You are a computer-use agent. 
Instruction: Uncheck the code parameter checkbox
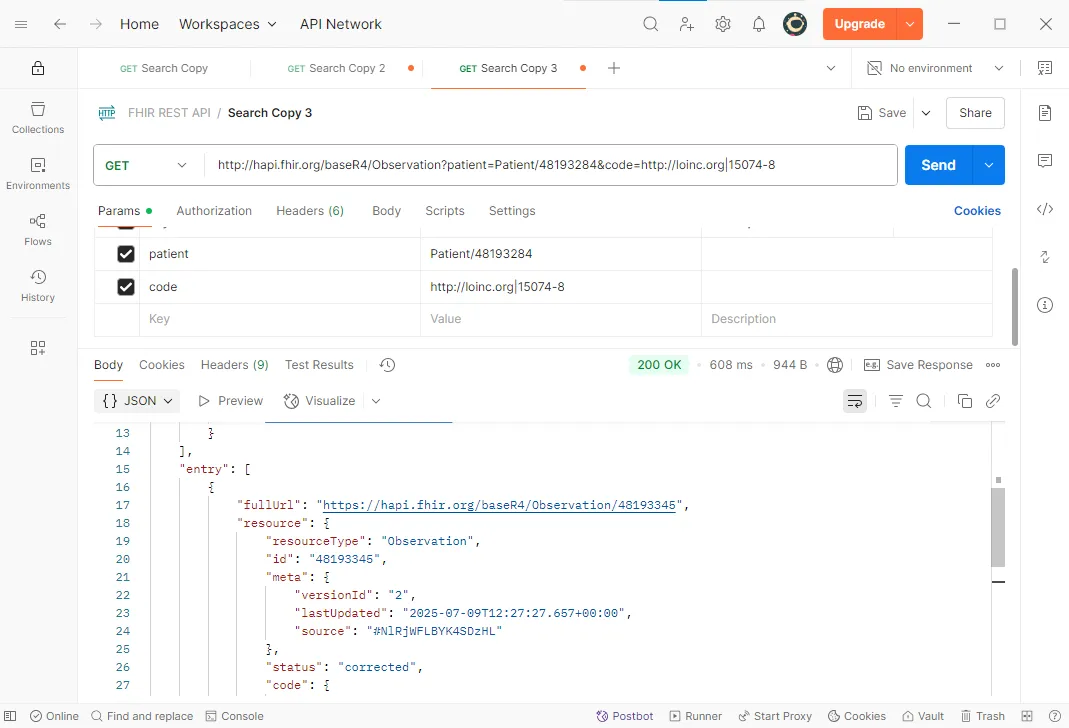pos(125,287)
